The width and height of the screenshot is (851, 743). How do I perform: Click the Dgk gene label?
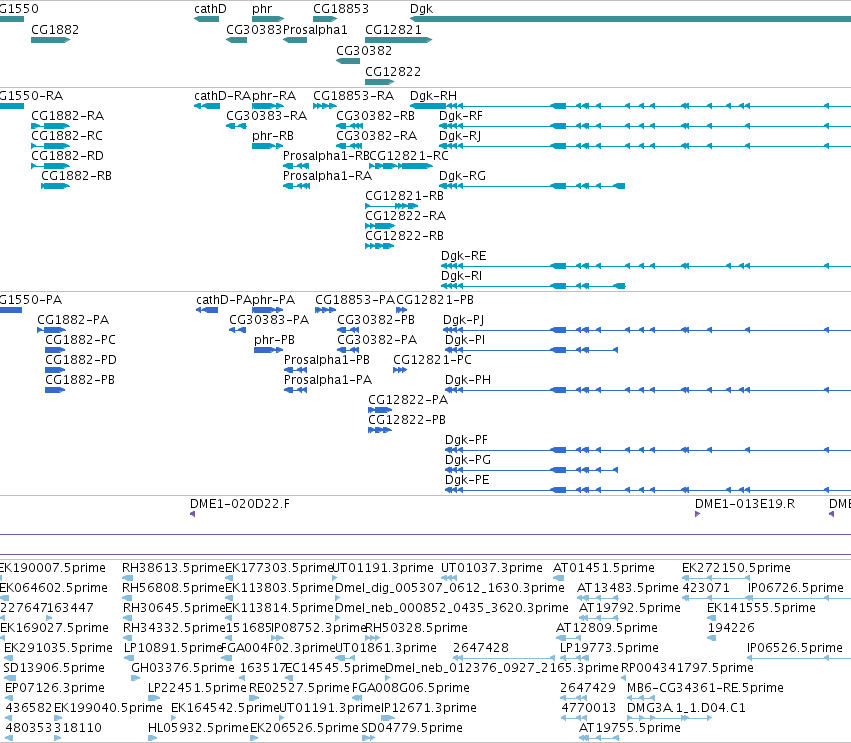pyautogui.click(x=421, y=9)
